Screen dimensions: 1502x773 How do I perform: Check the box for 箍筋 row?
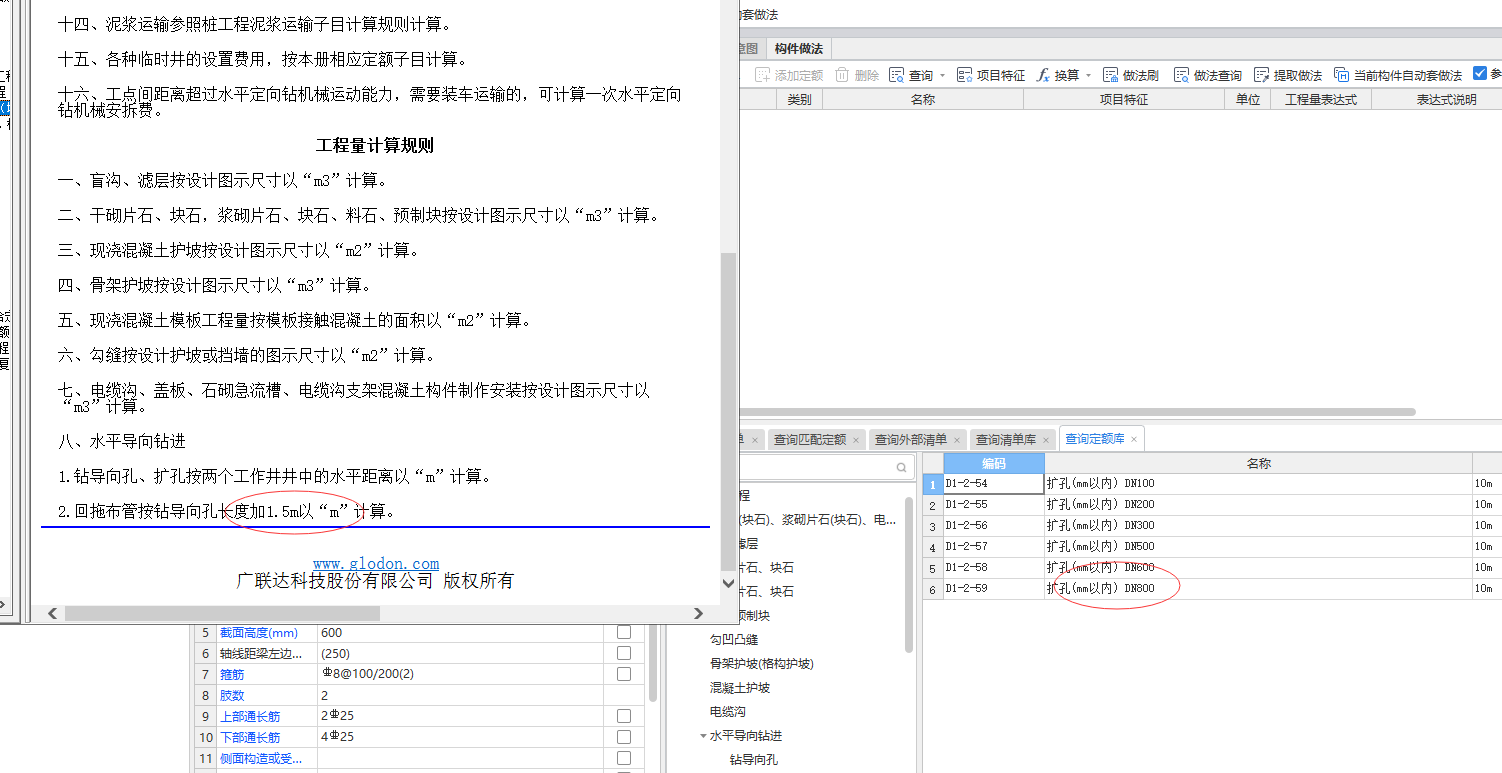[x=624, y=674]
